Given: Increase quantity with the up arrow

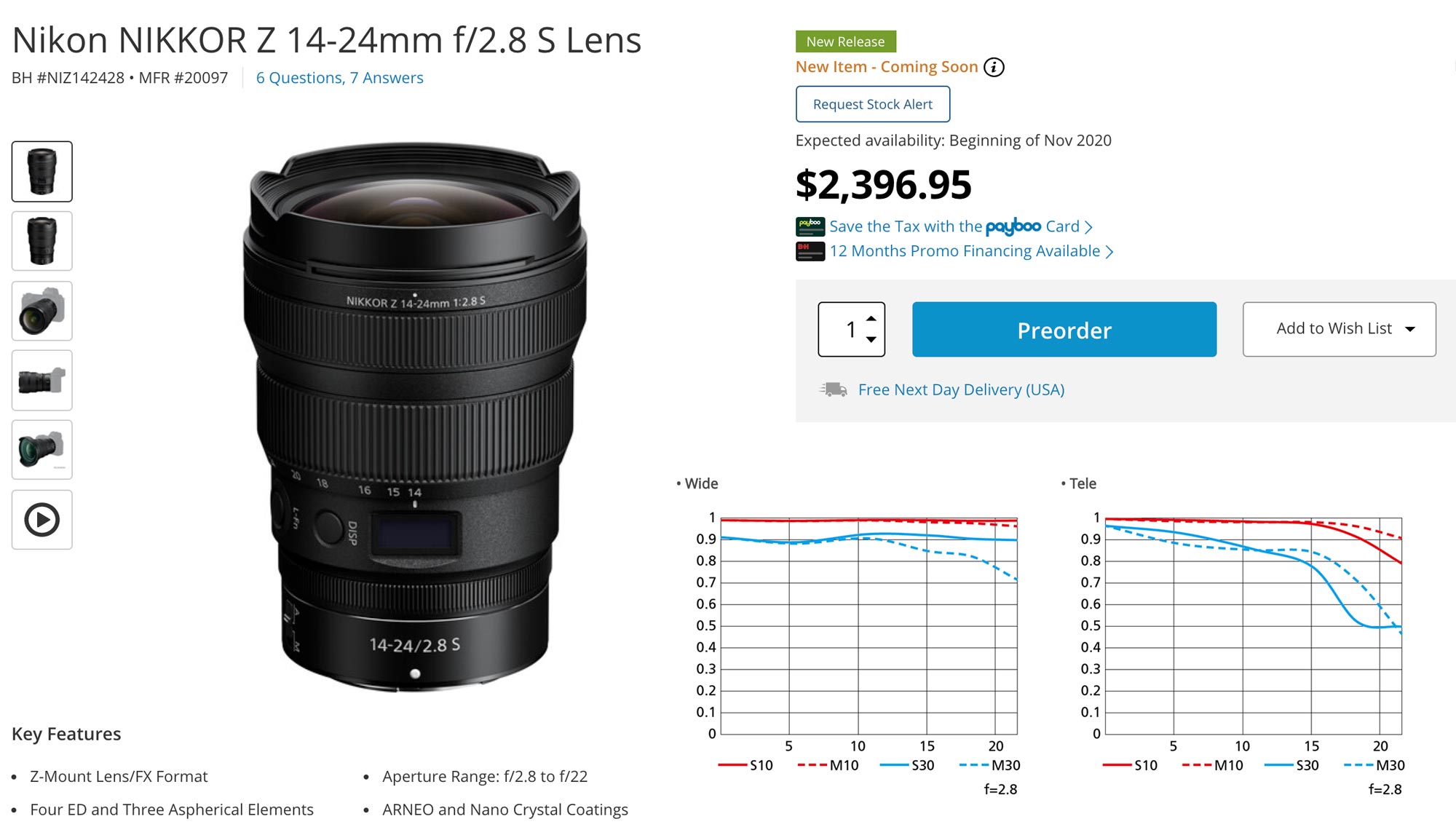Looking at the screenshot, I should click(x=871, y=319).
